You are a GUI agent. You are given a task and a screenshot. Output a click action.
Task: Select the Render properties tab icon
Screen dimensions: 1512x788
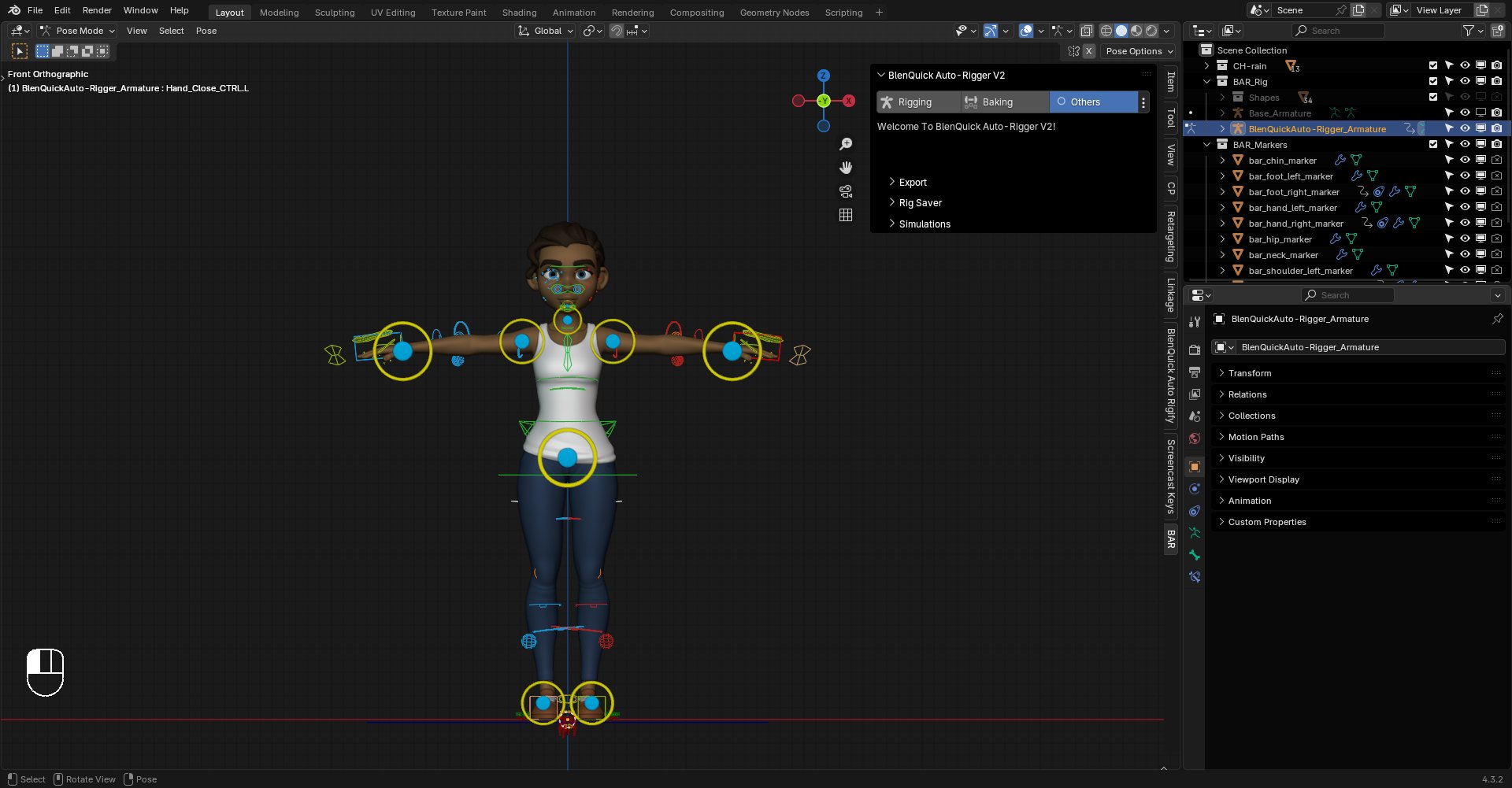click(x=1195, y=351)
